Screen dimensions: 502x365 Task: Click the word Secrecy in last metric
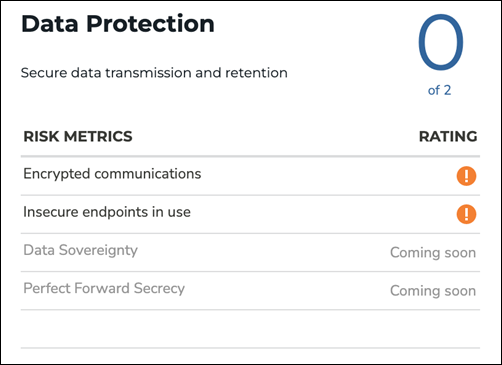tap(159, 289)
